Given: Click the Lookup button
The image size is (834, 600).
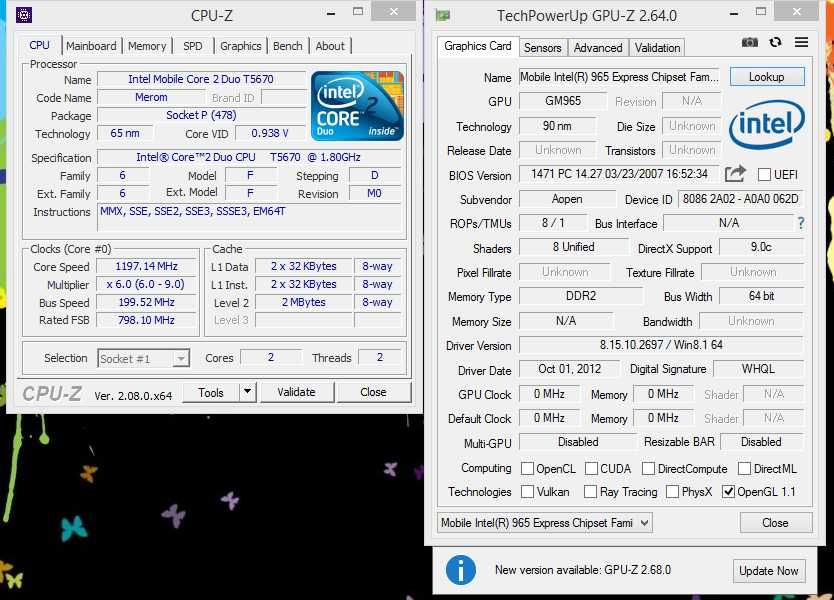Looking at the screenshot, I should (x=766, y=77).
